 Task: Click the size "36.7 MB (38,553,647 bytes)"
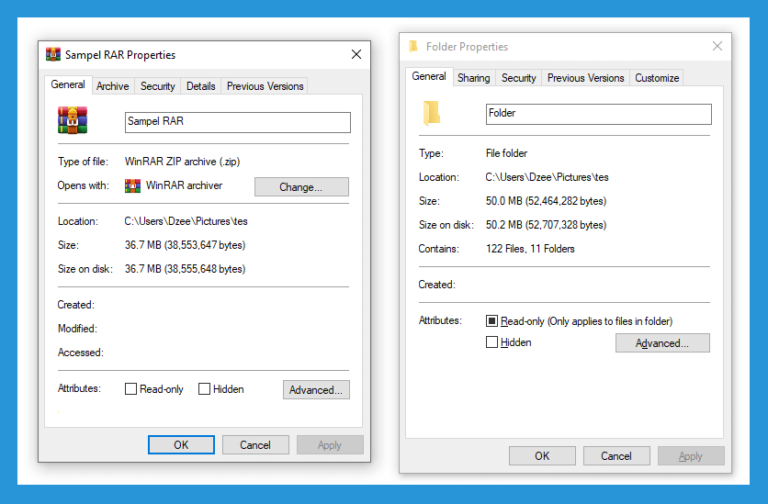coord(185,245)
